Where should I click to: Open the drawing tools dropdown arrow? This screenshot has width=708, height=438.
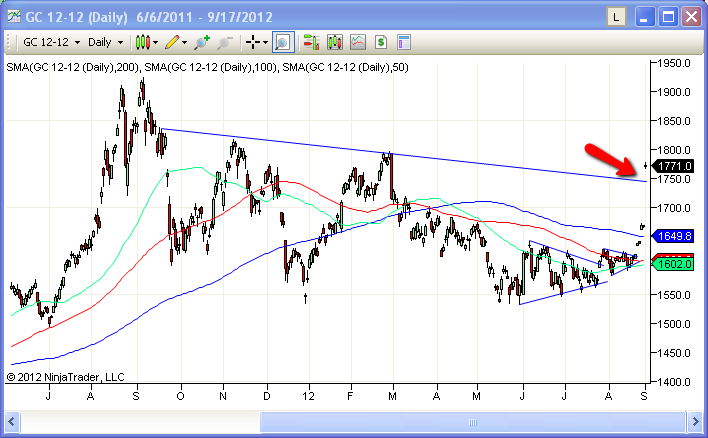[186, 42]
